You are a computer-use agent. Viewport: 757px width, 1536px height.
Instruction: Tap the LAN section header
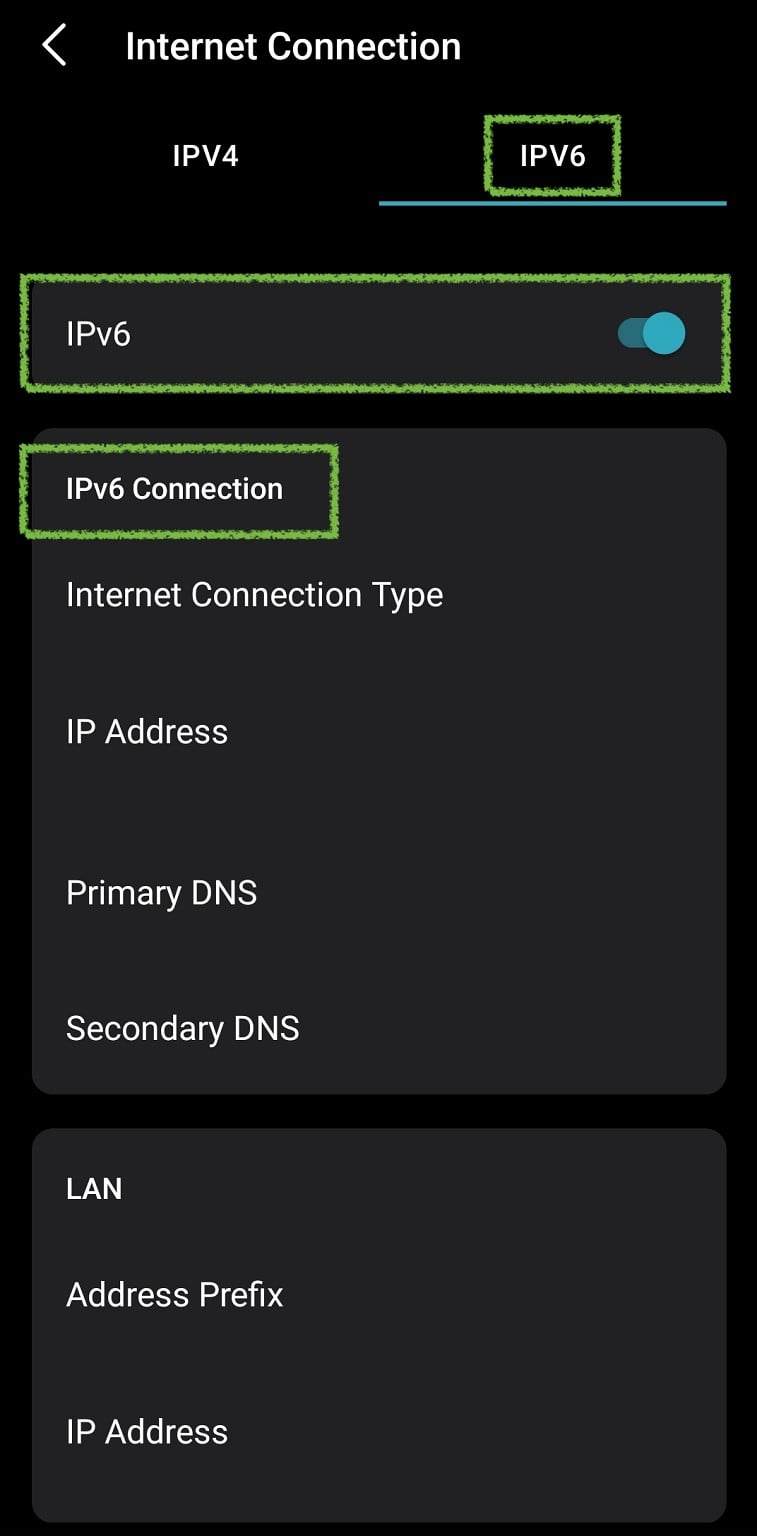[x=94, y=1188]
